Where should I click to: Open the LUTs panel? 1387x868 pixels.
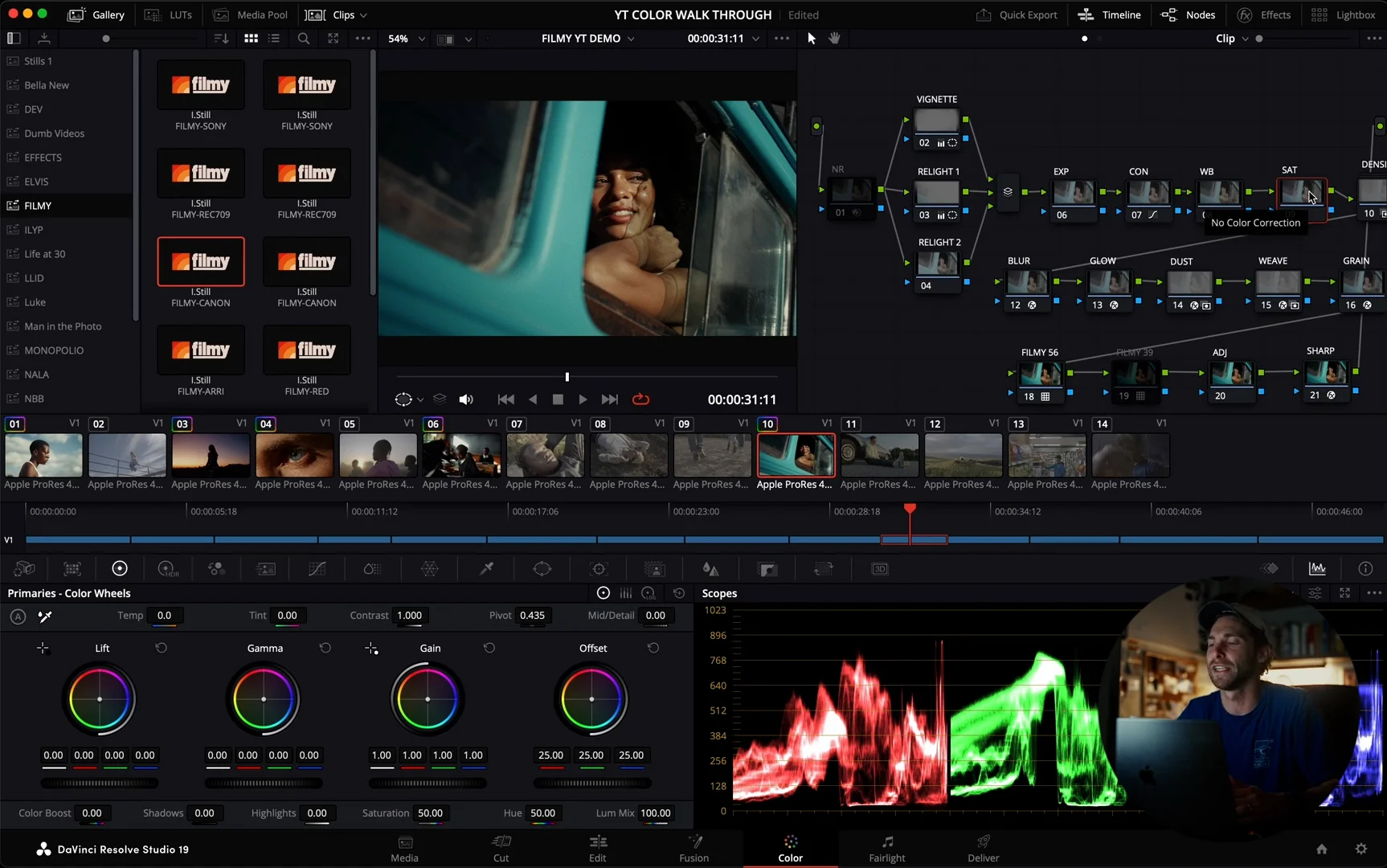coord(169,14)
